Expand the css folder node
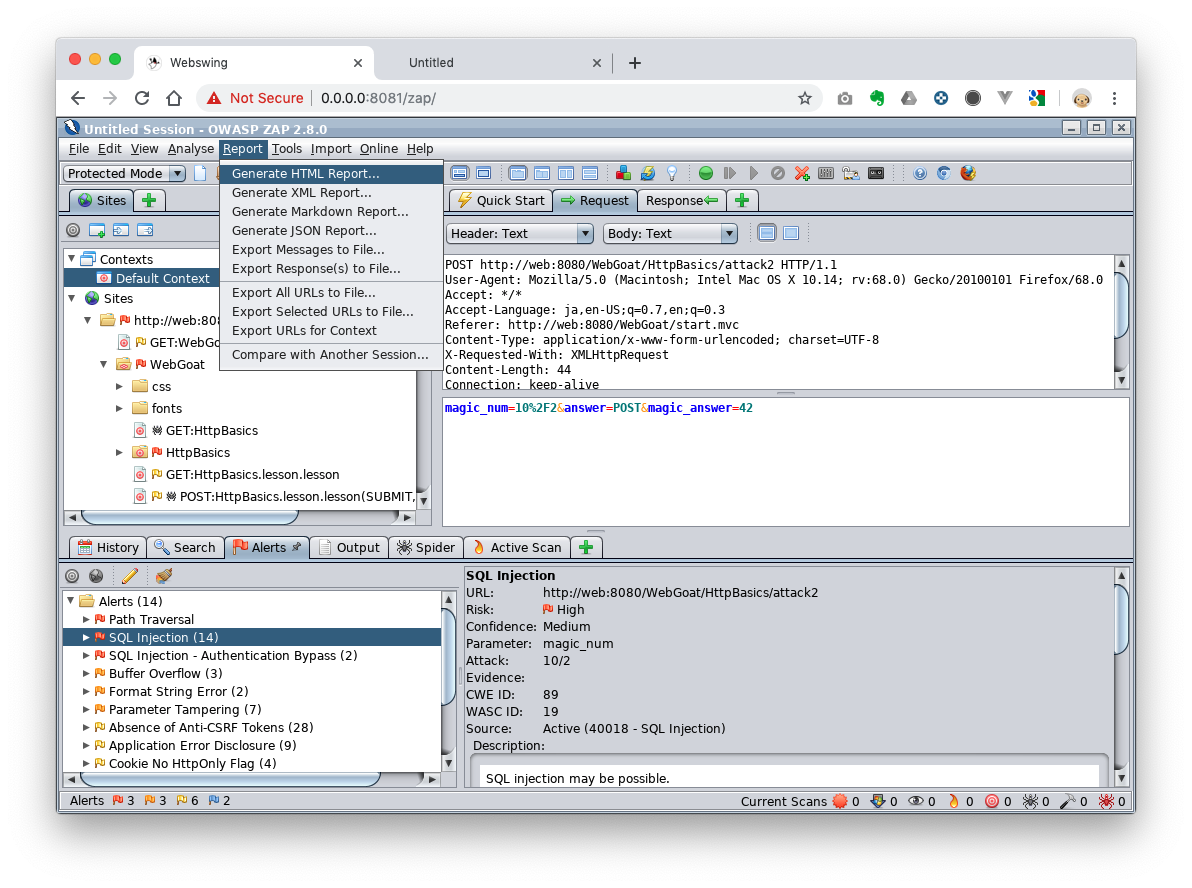The image size is (1192, 888). tap(119, 386)
